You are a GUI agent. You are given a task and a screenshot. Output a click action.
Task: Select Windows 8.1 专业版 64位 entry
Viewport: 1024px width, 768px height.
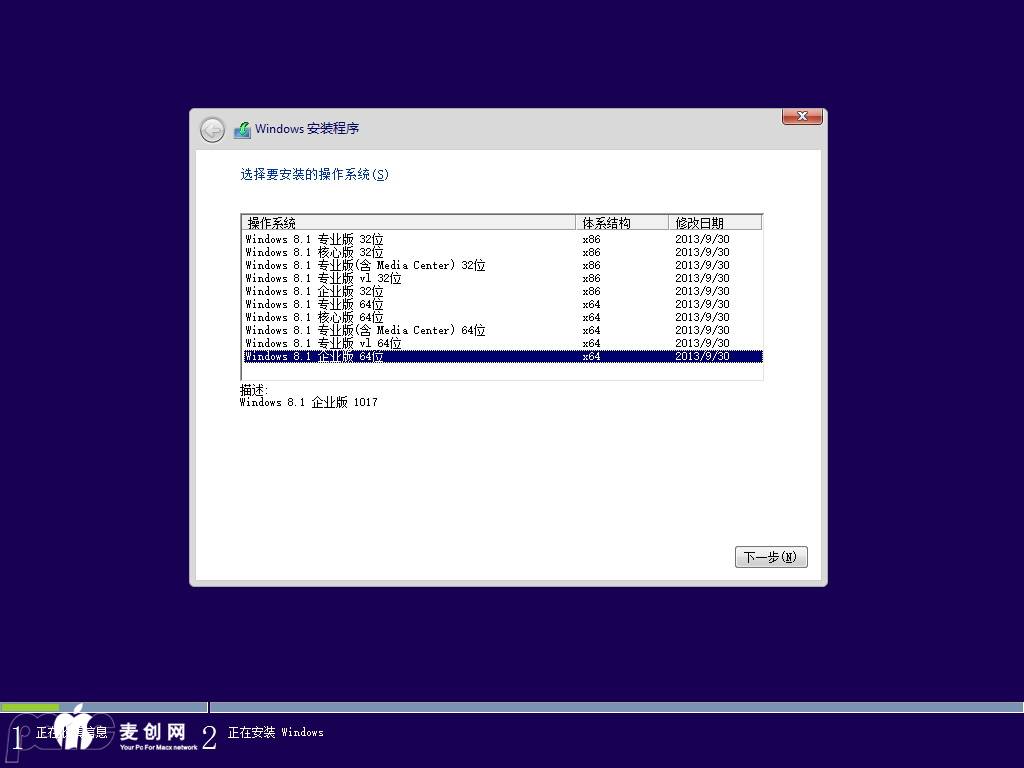315,305
